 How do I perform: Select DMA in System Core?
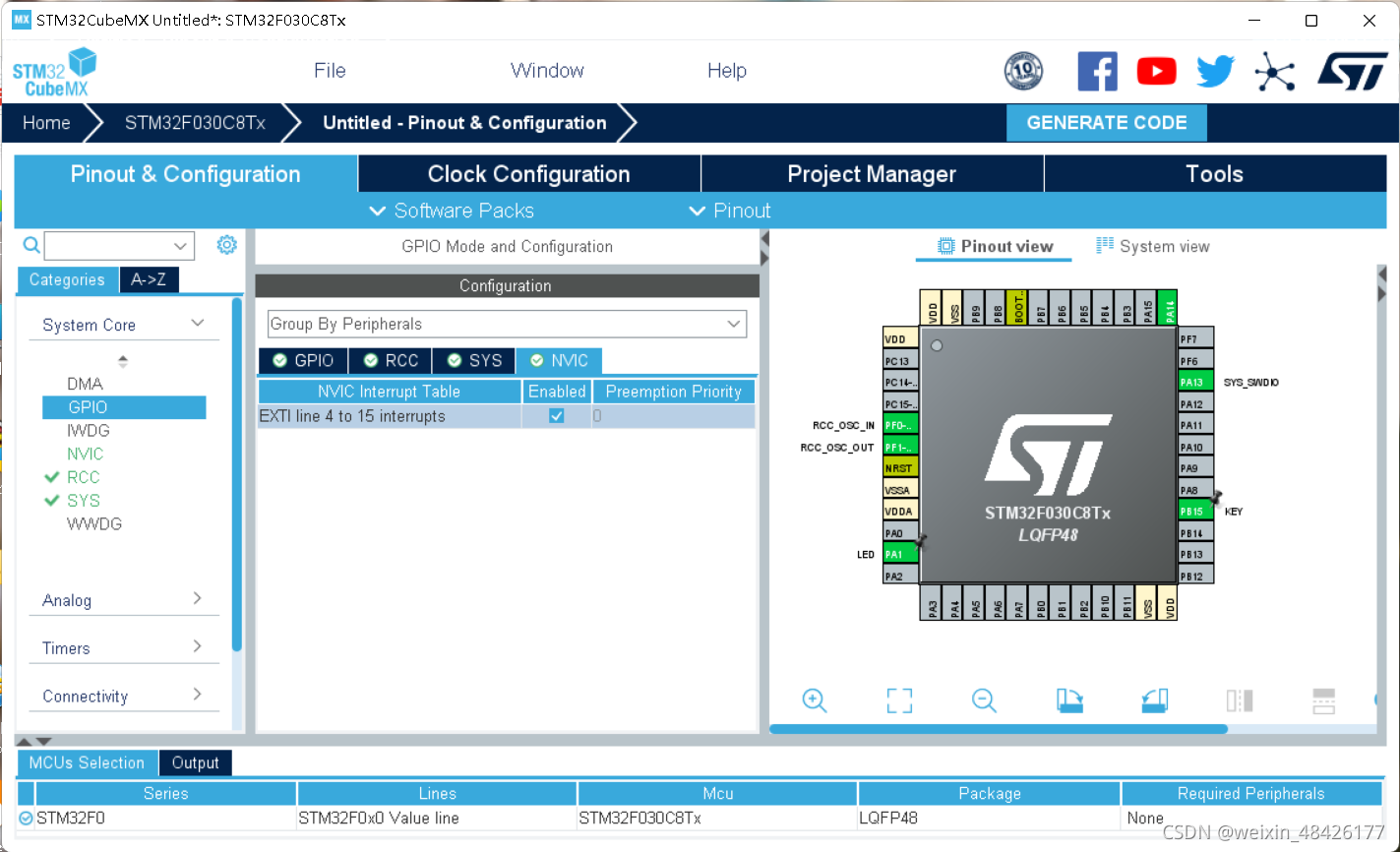tap(85, 384)
